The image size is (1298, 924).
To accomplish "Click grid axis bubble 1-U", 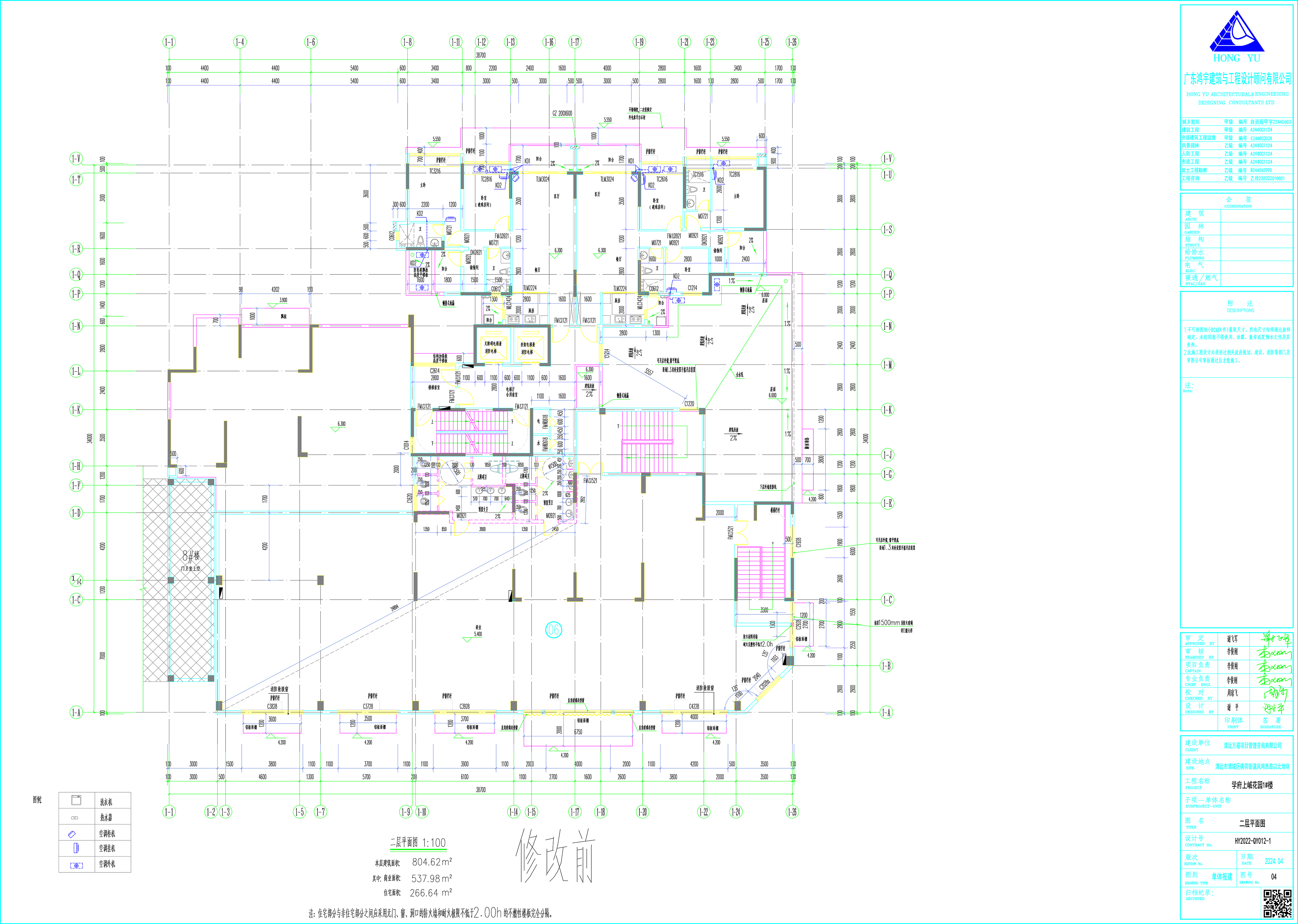I will point(887,174).
